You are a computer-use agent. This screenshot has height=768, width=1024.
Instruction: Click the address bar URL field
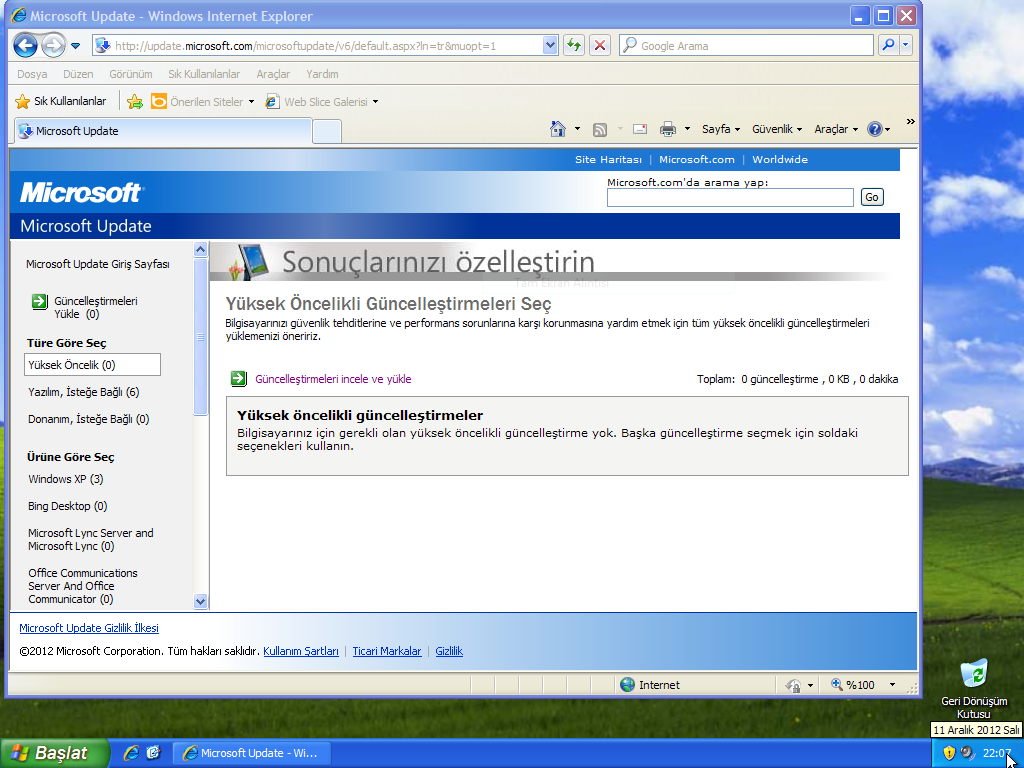click(x=318, y=46)
